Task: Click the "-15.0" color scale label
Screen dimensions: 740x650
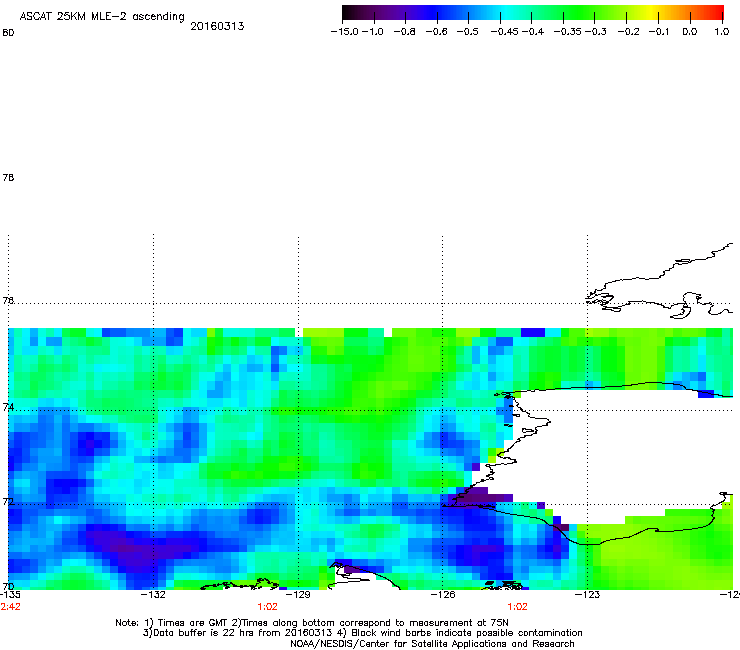Action: (345, 32)
